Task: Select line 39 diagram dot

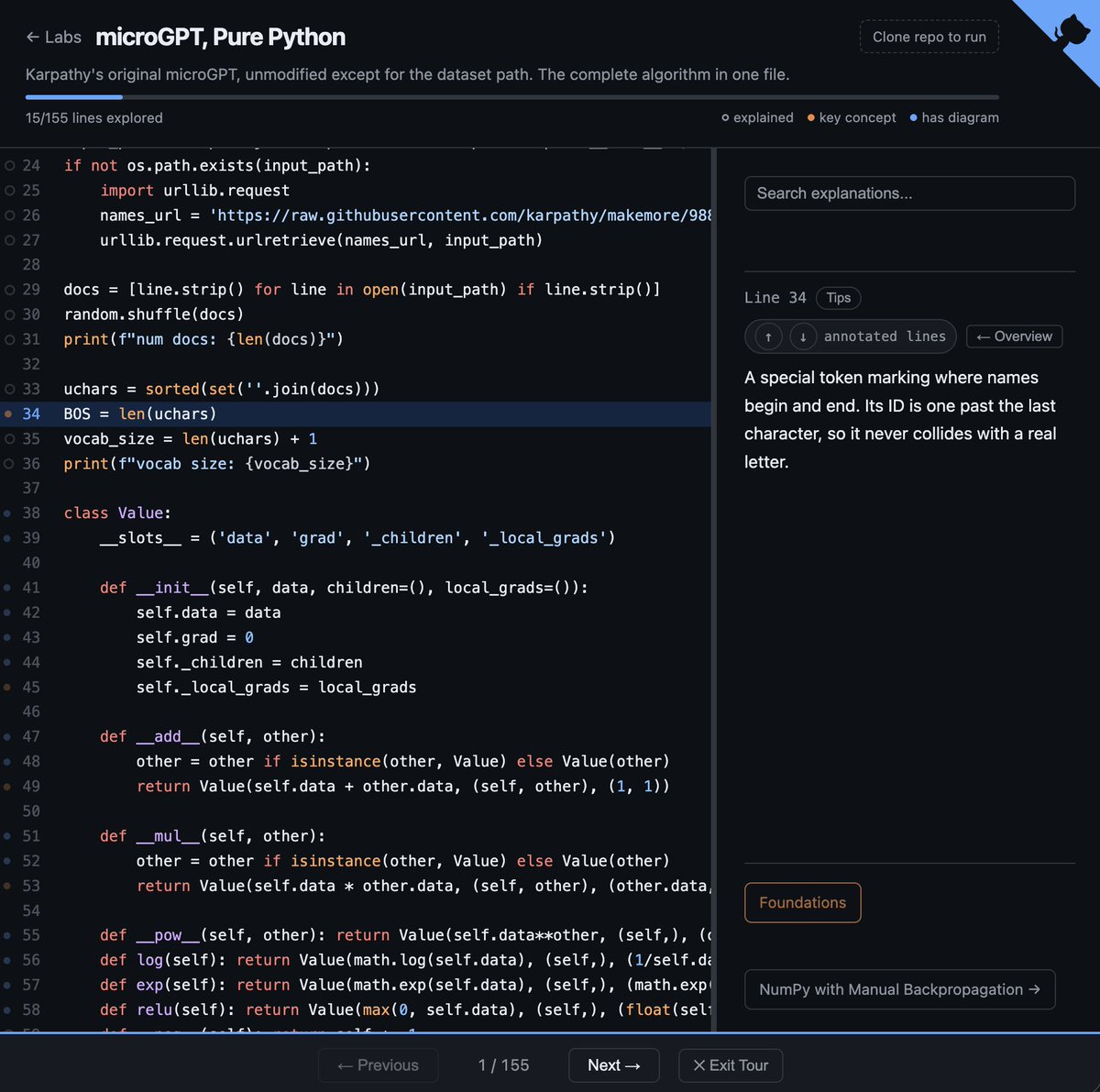Action: (7, 538)
